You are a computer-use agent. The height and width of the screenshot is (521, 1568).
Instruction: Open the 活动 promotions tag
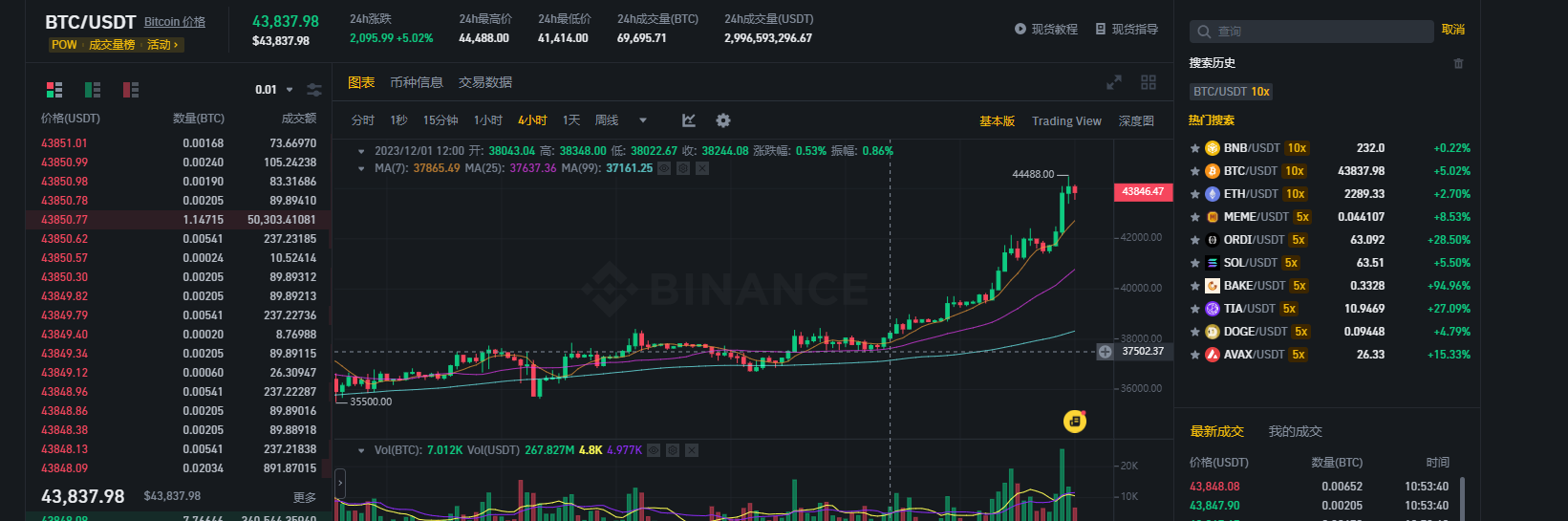162,45
